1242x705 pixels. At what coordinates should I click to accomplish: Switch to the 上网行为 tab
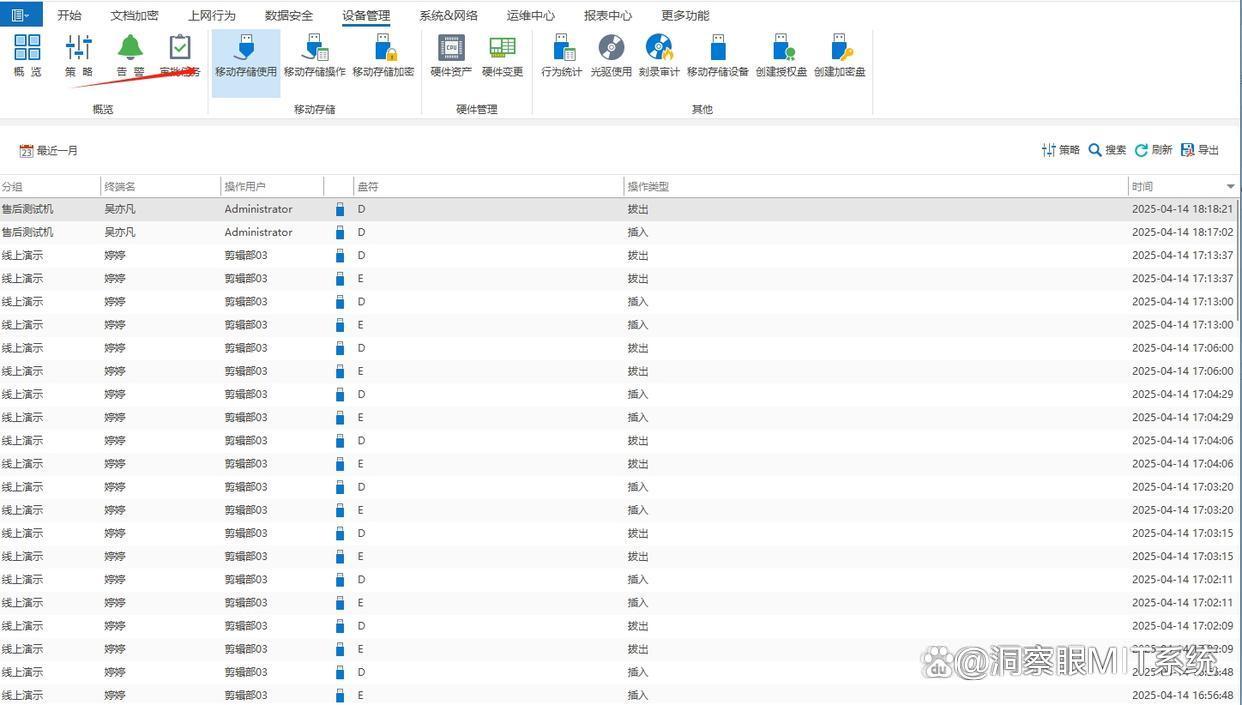[x=212, y=16]
